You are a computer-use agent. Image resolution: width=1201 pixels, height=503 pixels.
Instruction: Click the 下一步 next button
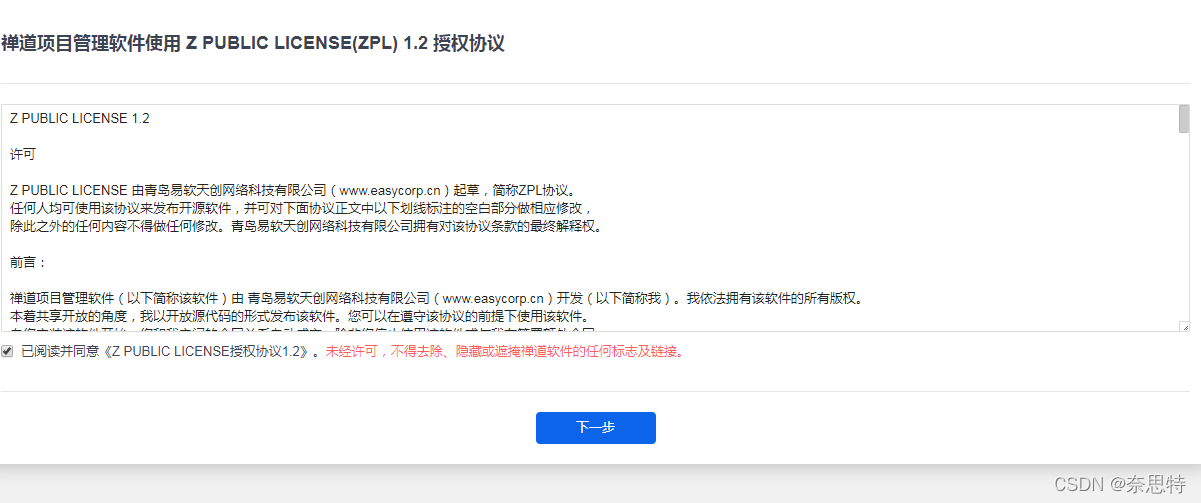[596, 428]
